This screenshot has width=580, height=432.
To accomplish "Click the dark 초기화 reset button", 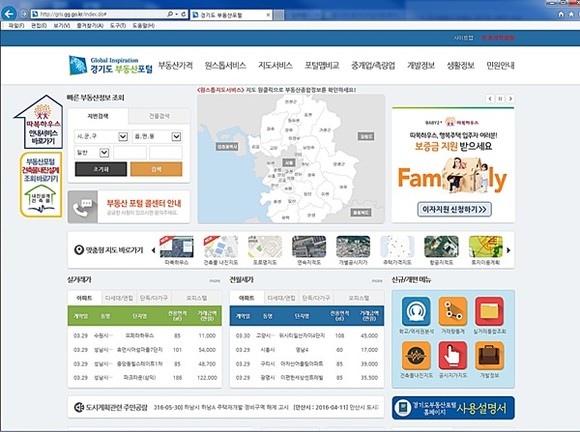I will point(101,169).
